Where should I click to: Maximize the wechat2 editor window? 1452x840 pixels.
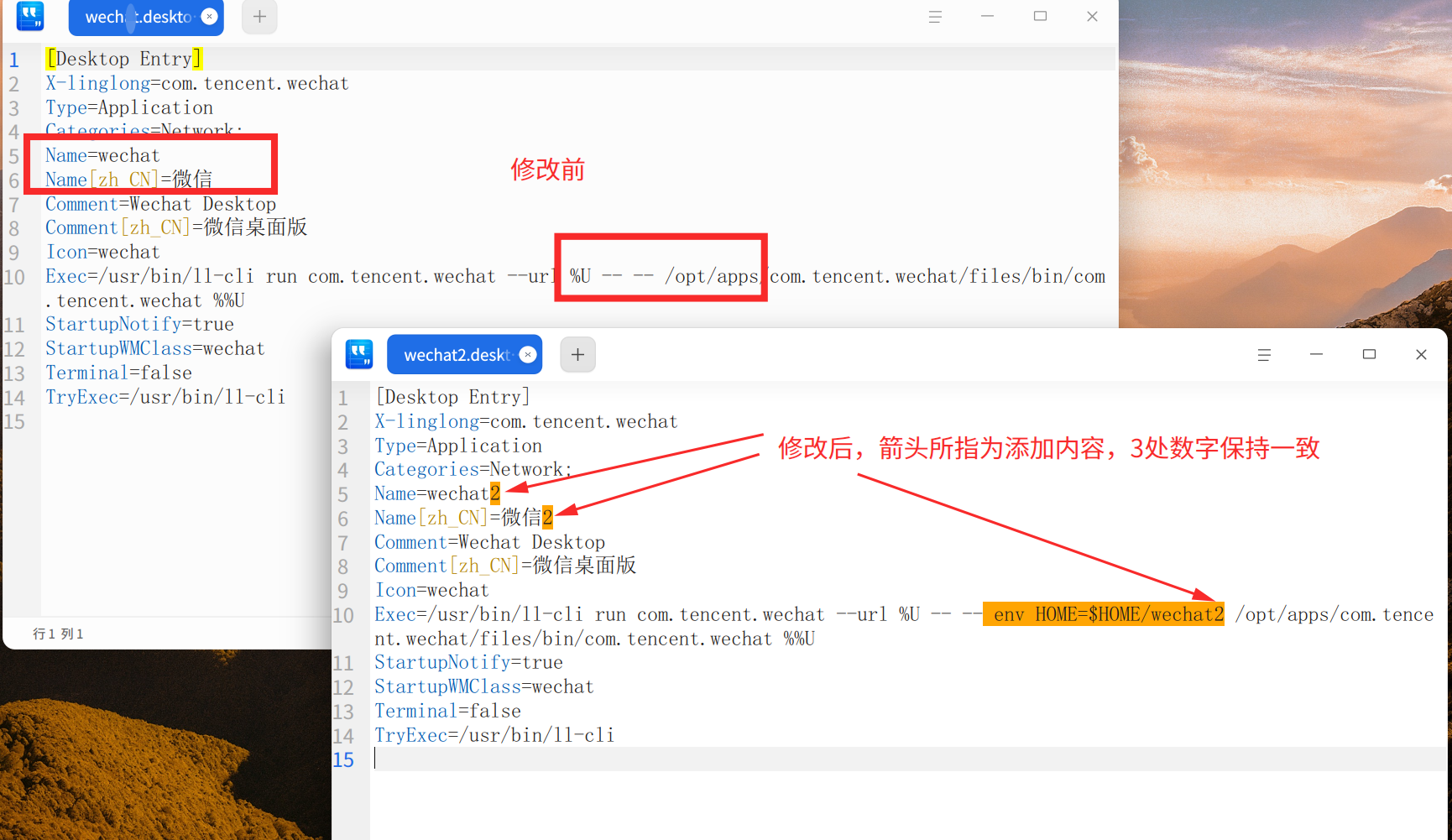point(1369,355)
